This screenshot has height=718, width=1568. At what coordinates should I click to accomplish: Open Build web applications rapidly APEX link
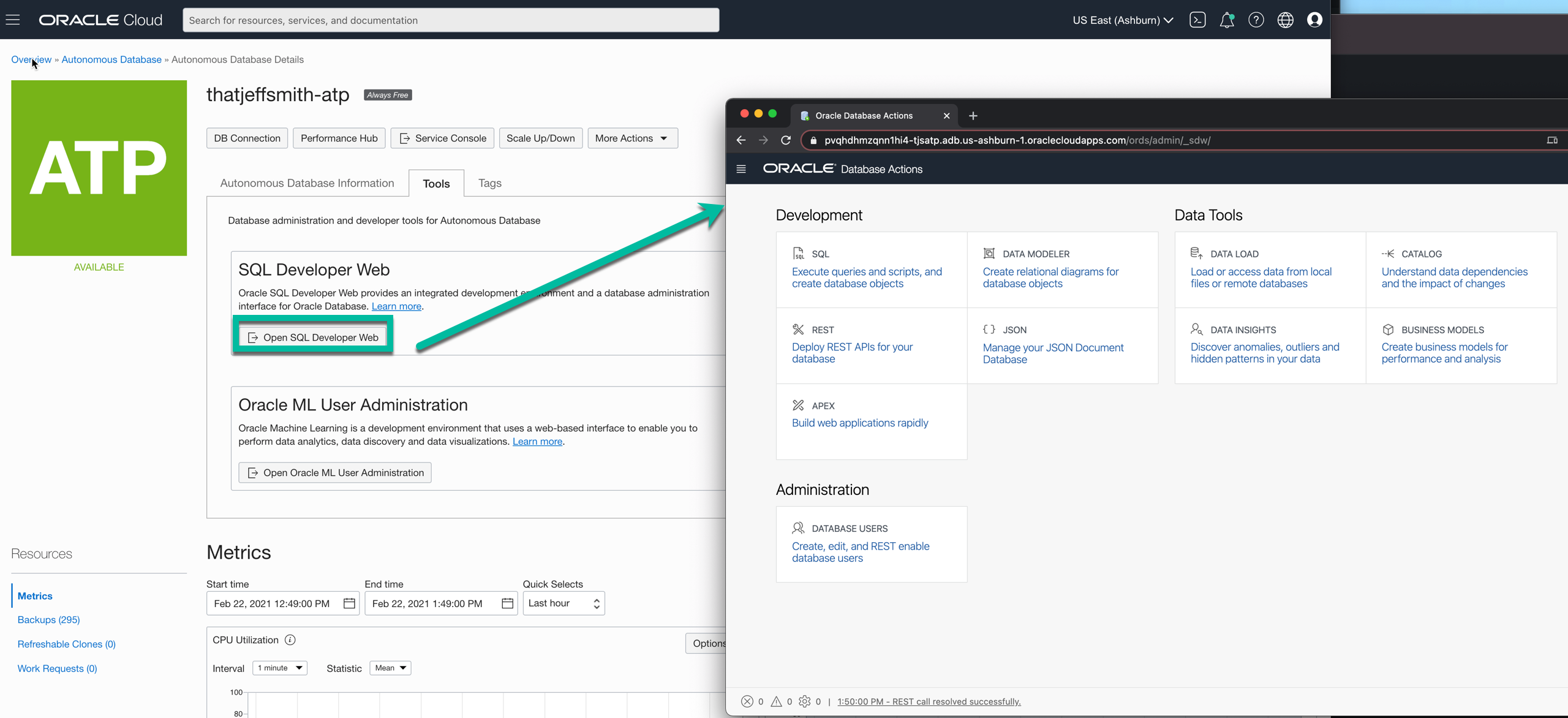[x=860, y=423]
